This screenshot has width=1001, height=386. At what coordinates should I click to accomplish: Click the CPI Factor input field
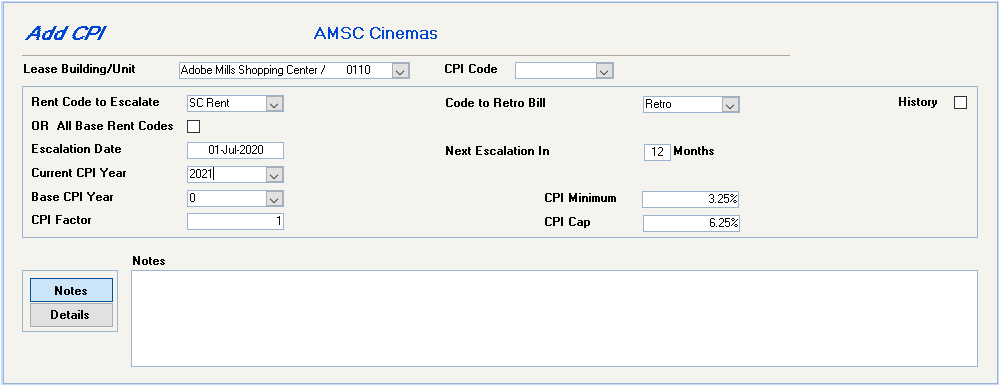pyautogui.click(x=236, y=221)
